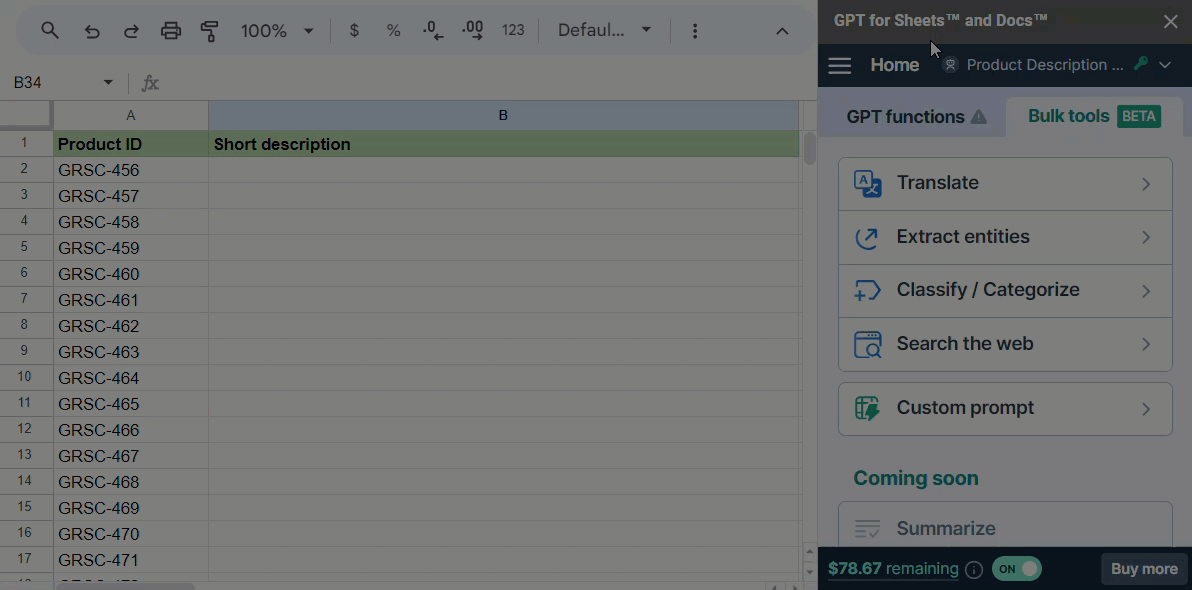This screenshot has width=1192, height=590.
Task: Click the Extract entities icon
Action: tap(867, 237)
